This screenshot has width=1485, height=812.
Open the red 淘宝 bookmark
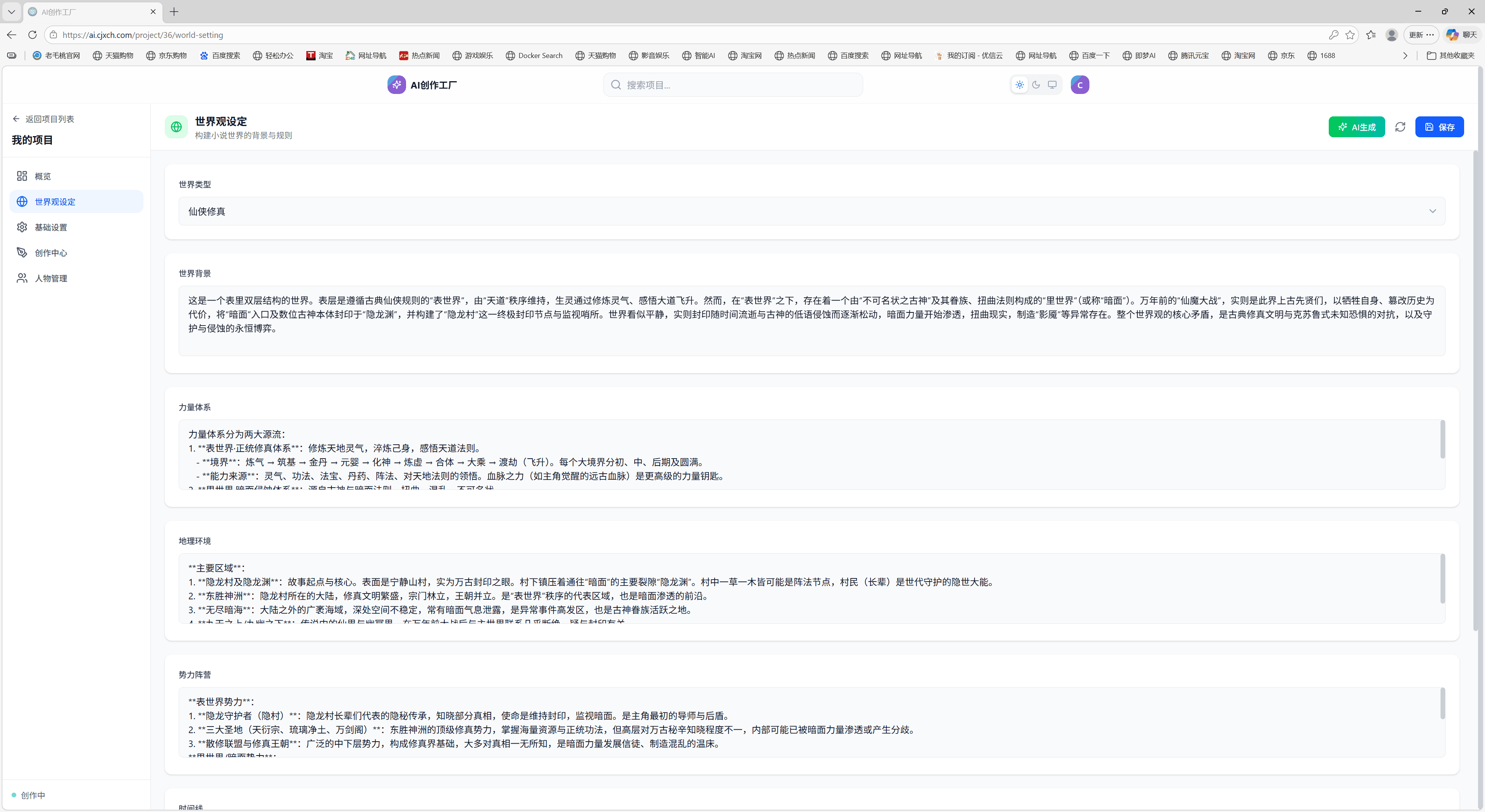(x=319, y=55)
